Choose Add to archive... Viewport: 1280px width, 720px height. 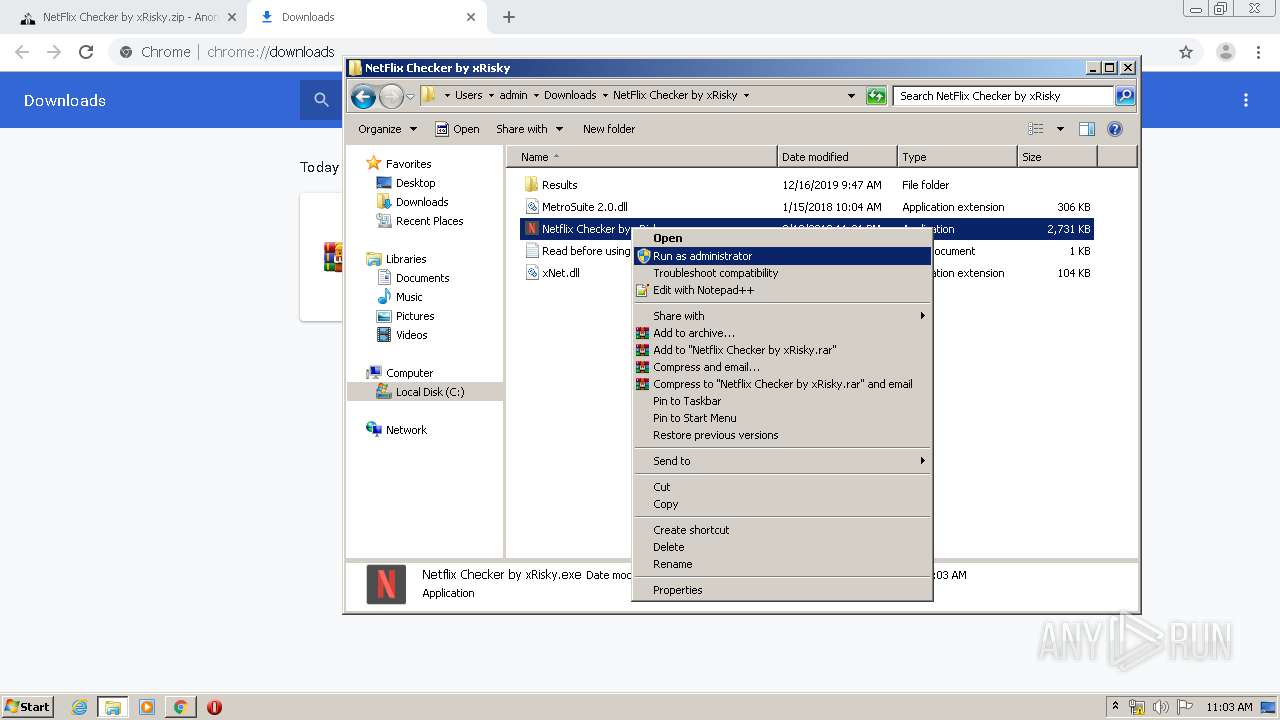click(783, 333)
